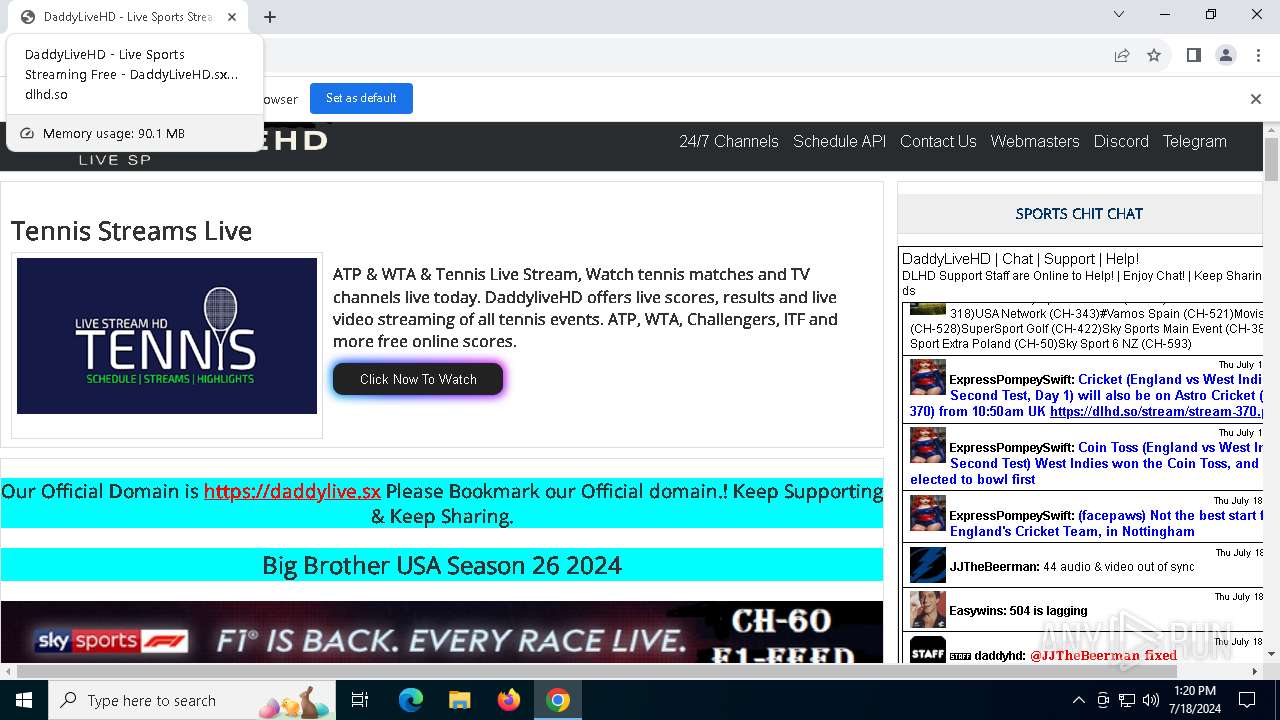Open 24/7 Channels menu item

(x=729, y=142)
